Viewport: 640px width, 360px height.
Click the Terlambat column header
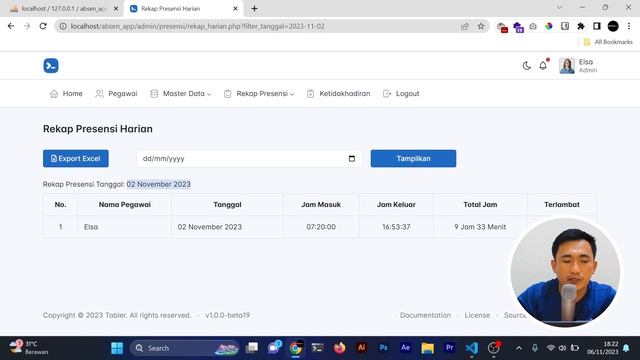tap(562, 204)
